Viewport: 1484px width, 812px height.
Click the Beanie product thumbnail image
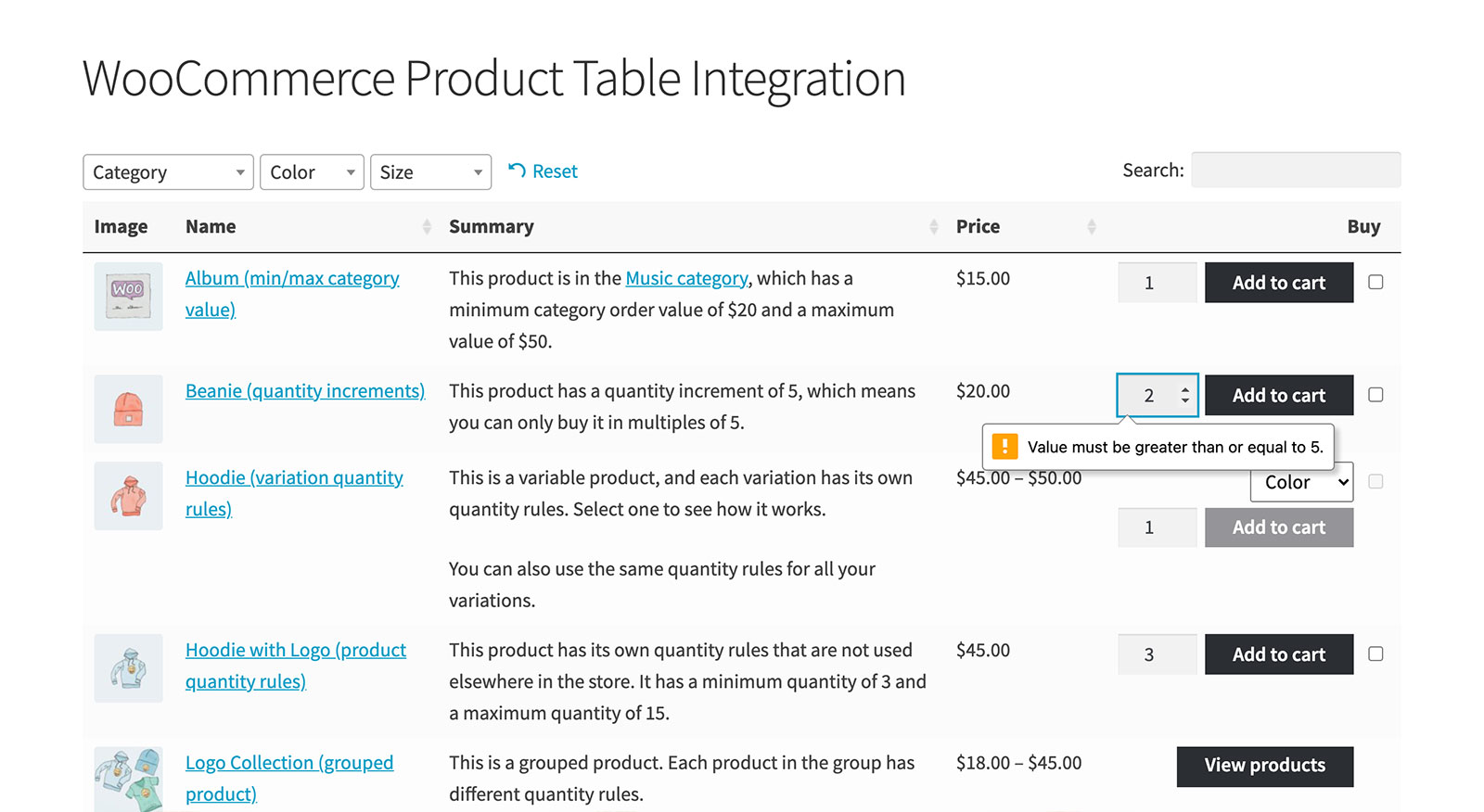tap(128, 409)
